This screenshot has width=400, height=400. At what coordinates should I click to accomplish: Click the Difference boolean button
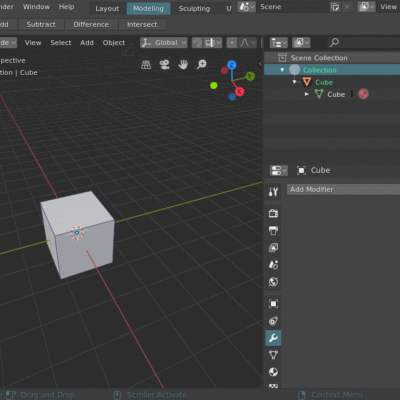coord(91,24)
